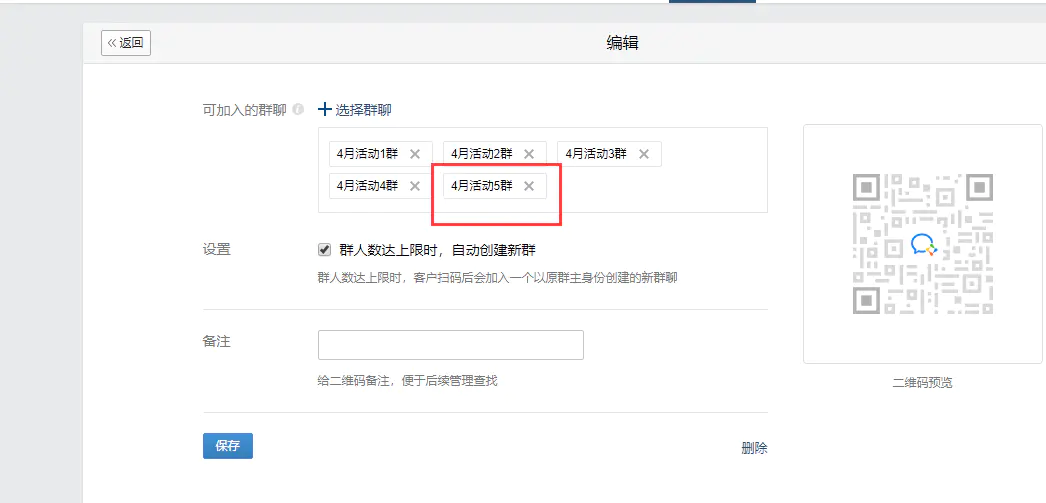1046x503 pixels.
Task: Click into the 备注 input field
Action: tap(450, 345)
